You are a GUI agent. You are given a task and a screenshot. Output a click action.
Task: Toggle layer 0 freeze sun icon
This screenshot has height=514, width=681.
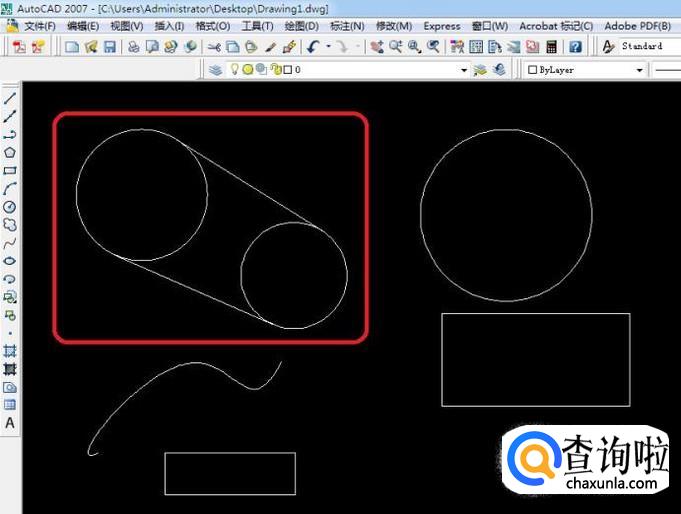coord(248,69)
